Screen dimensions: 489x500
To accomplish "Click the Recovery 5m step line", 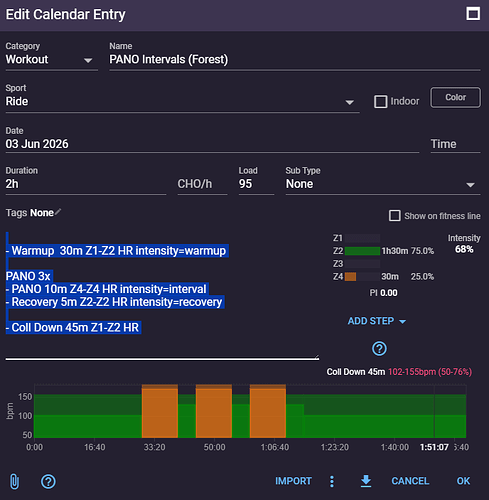I will click(114, 302).
